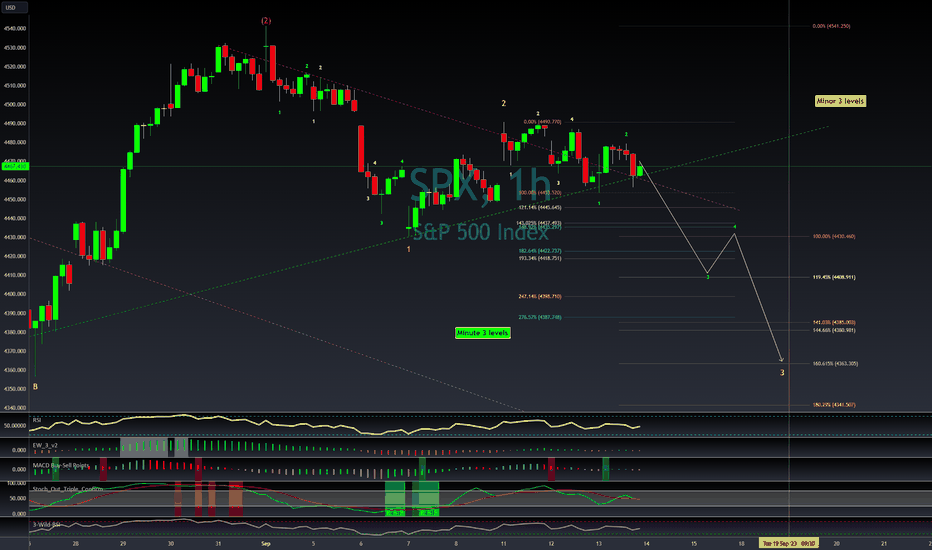Screen dimensions: 932x550
Task: Select the 144.66% (4380.981) Fibonacci level
Action: click(834, 330)
